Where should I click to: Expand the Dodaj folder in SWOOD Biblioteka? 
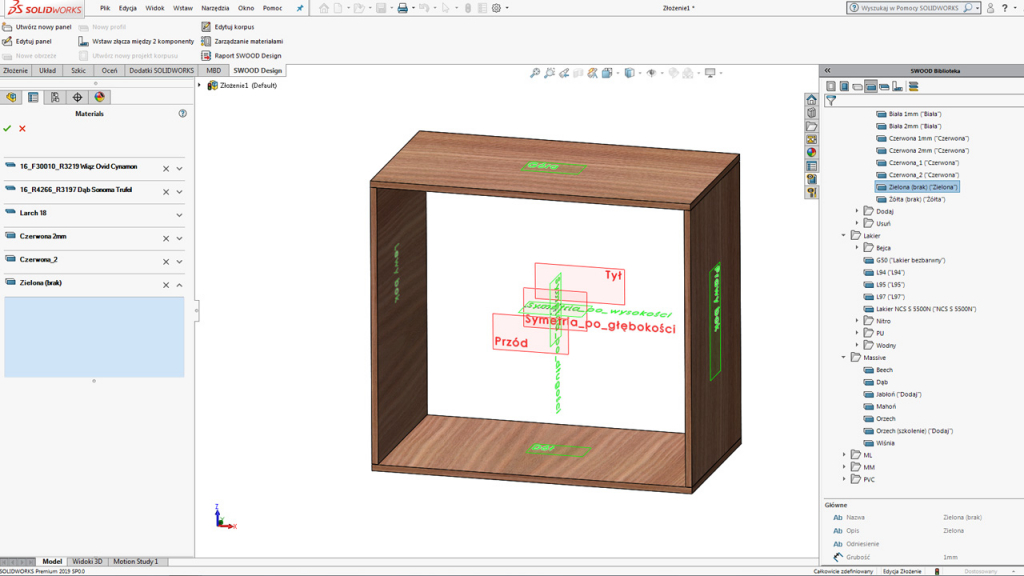point(856,211)
